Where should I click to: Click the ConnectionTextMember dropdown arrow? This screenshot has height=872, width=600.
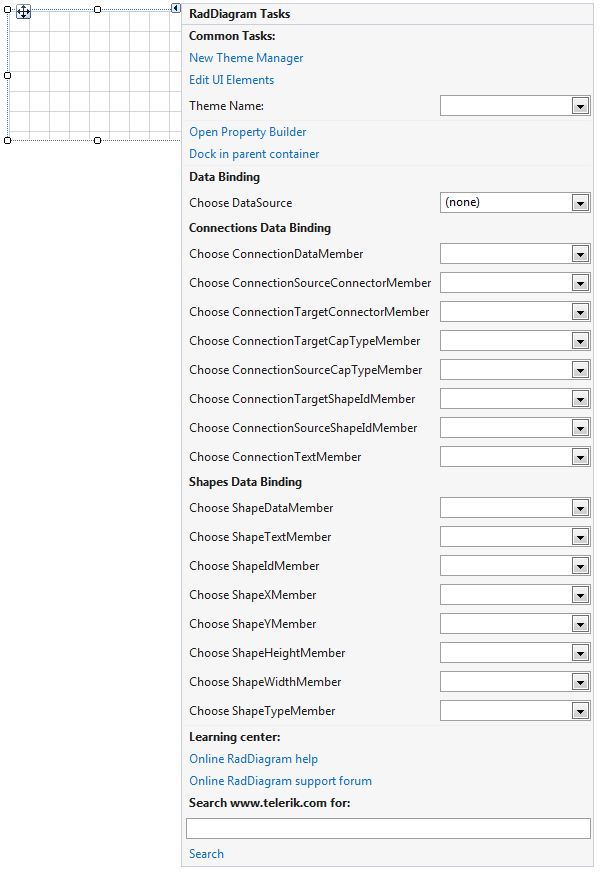pyautogui.click(x=581, y=456)
